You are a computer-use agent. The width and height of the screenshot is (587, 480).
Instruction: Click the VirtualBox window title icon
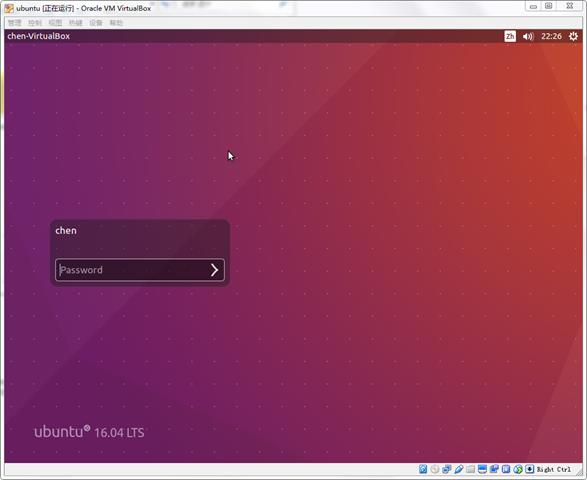[9, 8]
